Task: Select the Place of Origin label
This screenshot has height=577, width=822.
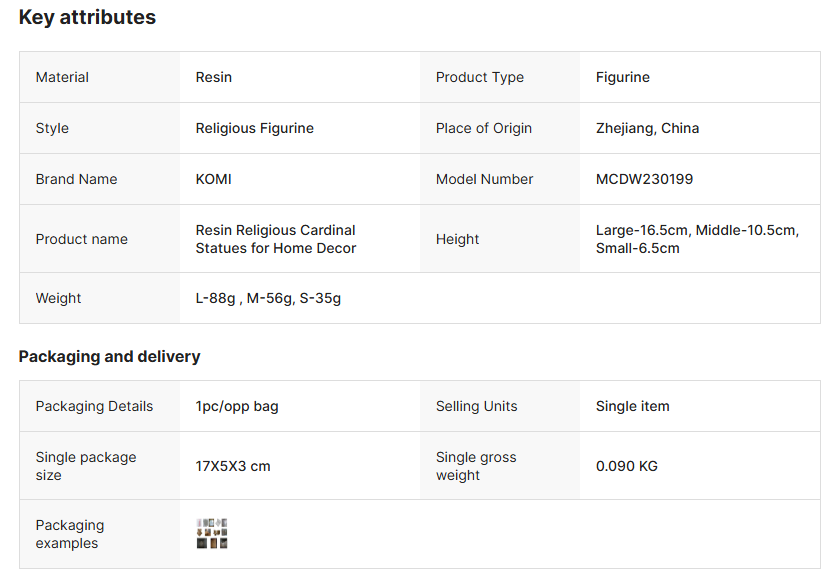Action: (483, 128)
